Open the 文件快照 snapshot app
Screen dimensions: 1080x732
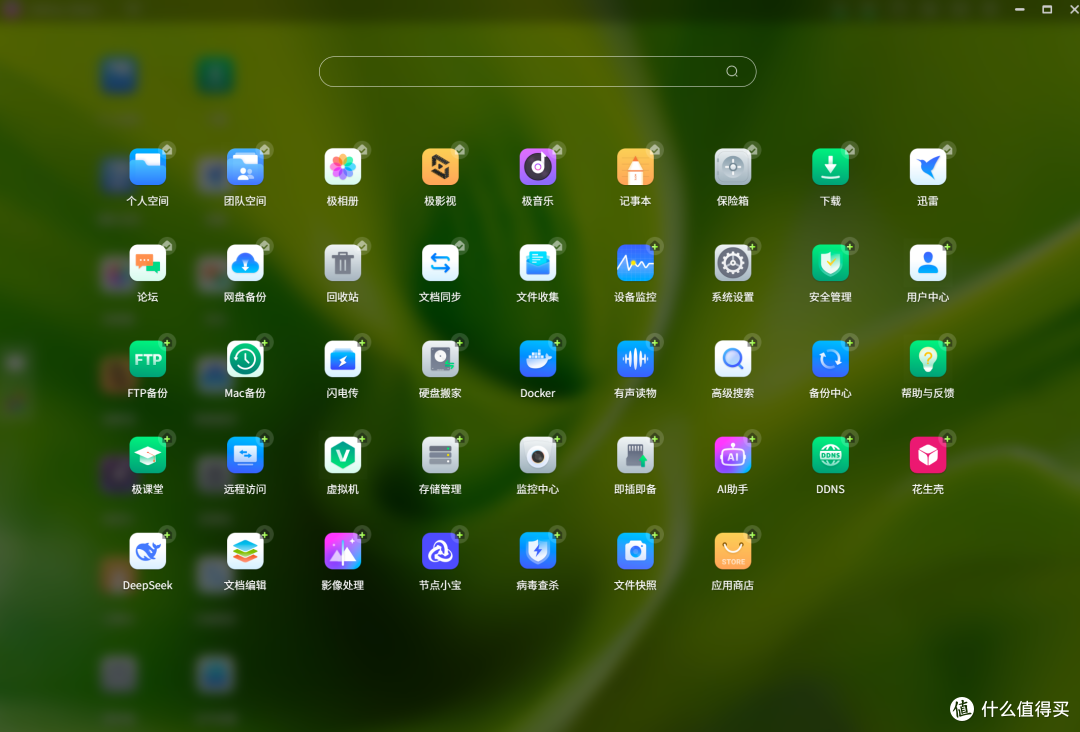(x=635, y=552)
